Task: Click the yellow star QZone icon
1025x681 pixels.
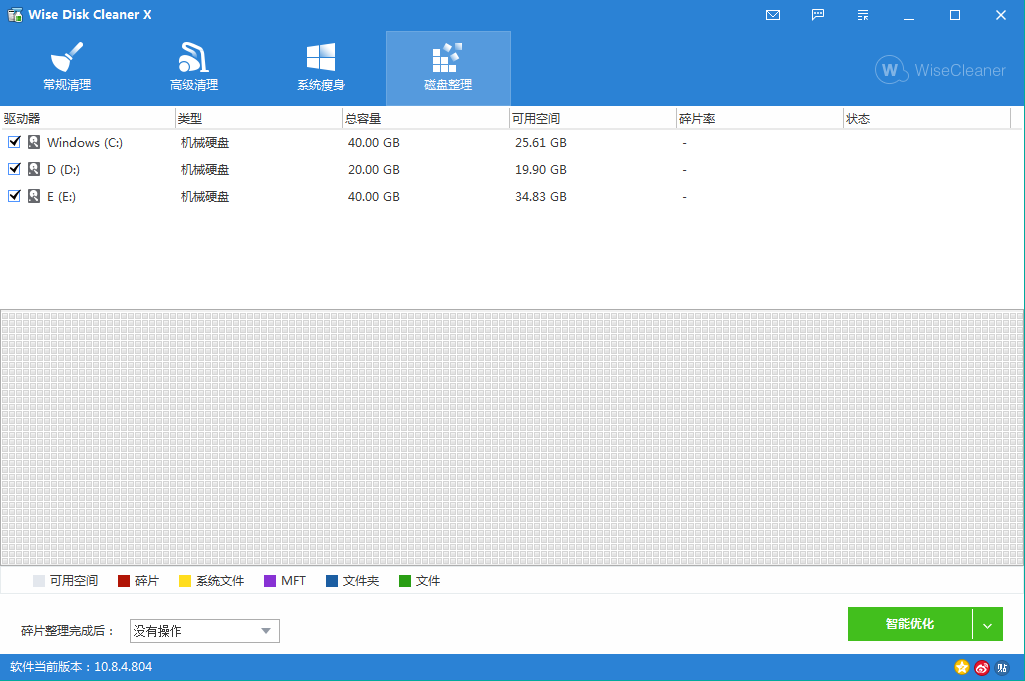Action: pyautogui.click(x=962, y=667)
